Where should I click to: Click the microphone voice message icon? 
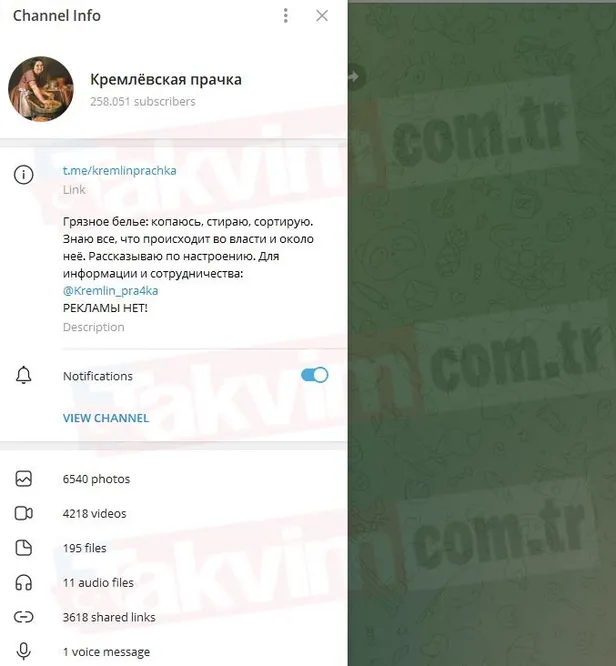[x=23, y=651]
